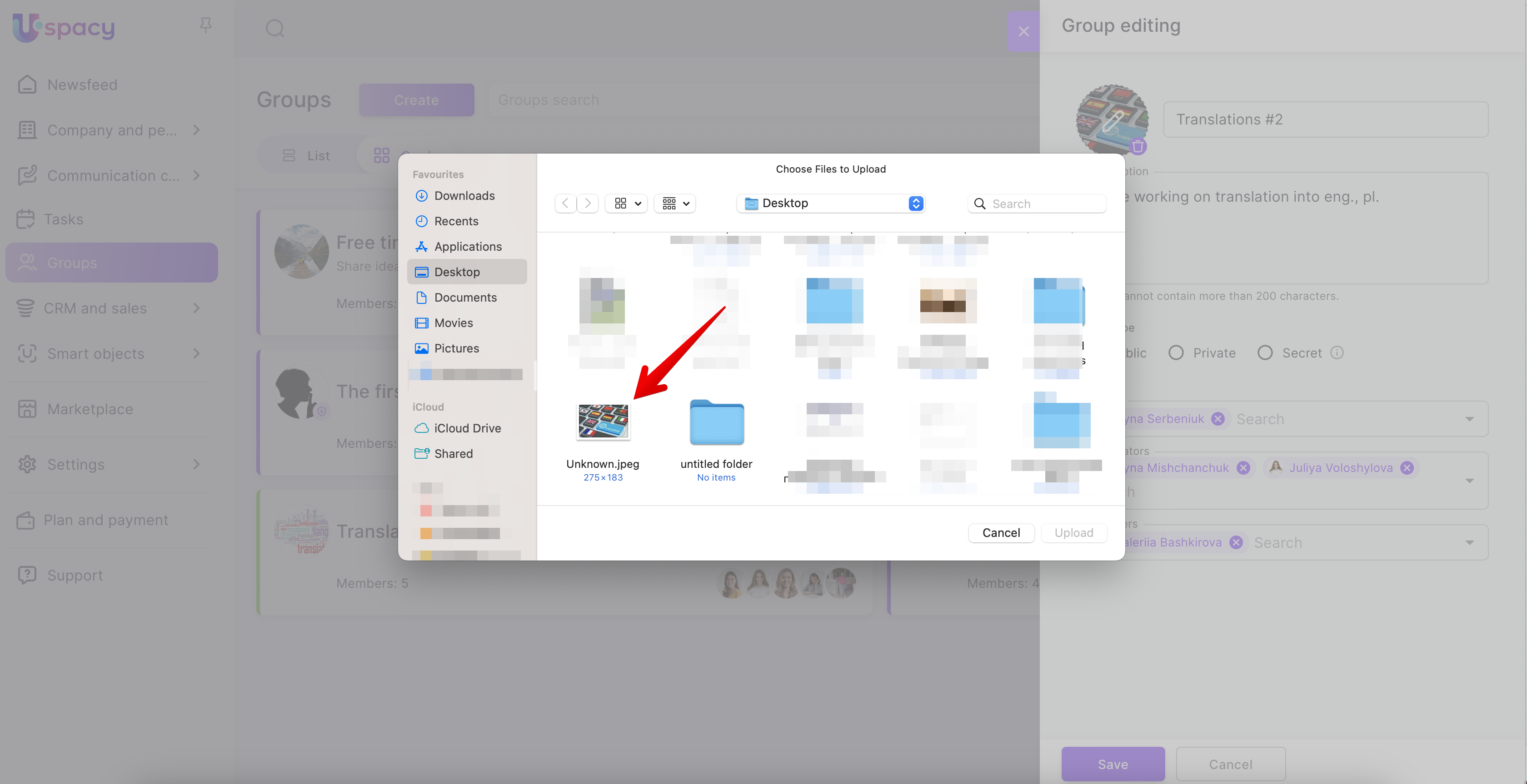Click the file dialog back arrow
Screen dimensions: 1527x784
pos(565,203)
